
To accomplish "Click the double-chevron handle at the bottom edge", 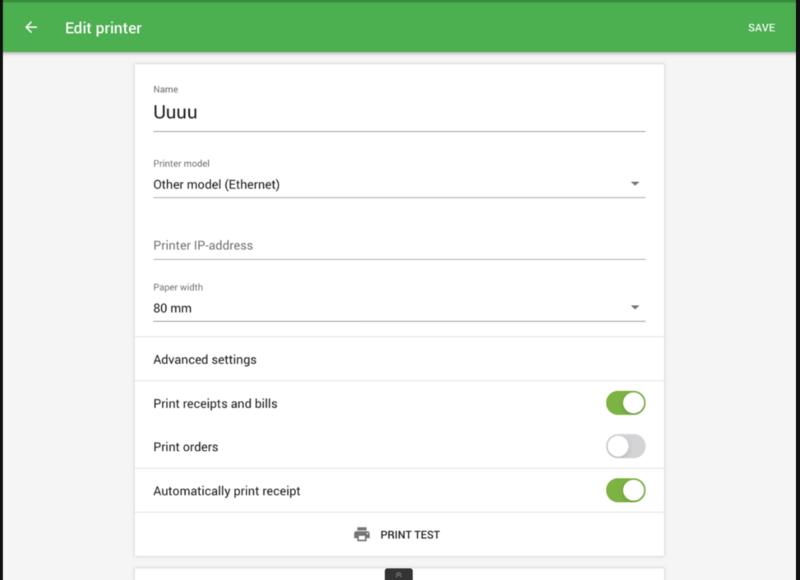I will 398,575.
